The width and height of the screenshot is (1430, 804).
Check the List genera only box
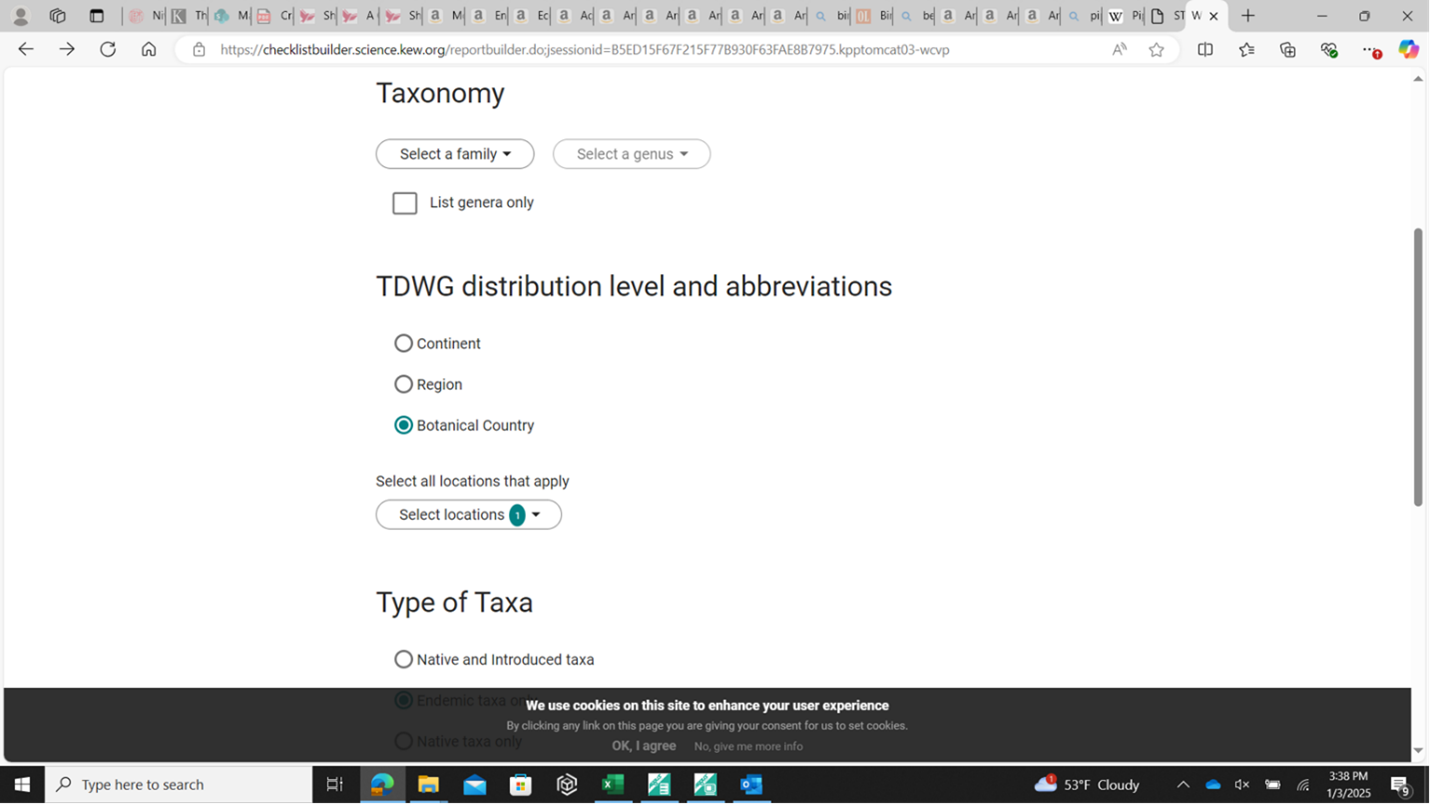tap(405, 203)
